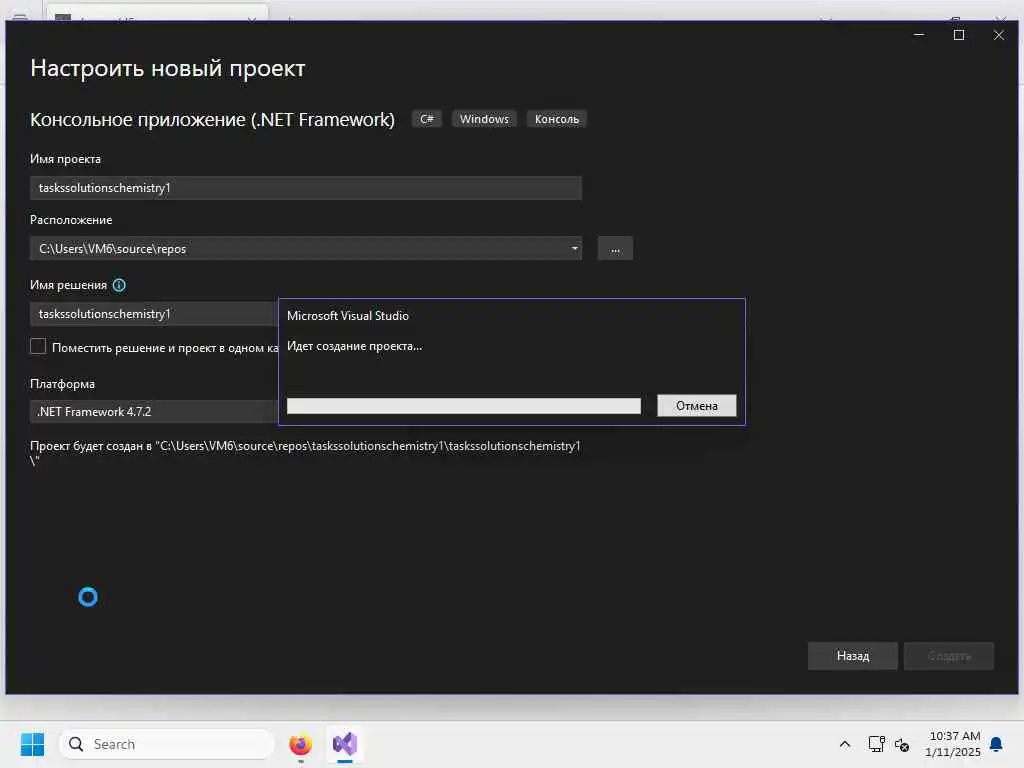
Task: Minimize the configure project window
Action: pyautogui.click(x=919, y=35)
